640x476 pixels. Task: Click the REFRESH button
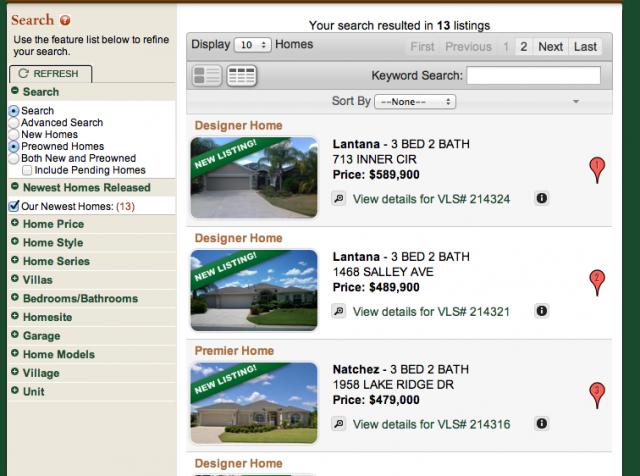[x=51, y=73]
